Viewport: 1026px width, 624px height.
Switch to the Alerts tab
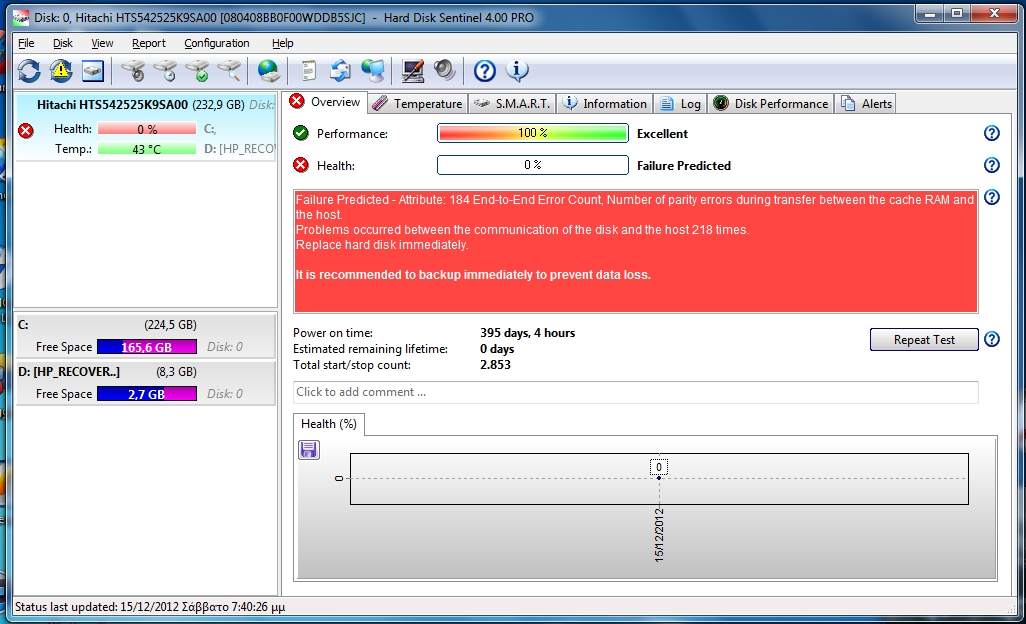(x=866, y=104)
